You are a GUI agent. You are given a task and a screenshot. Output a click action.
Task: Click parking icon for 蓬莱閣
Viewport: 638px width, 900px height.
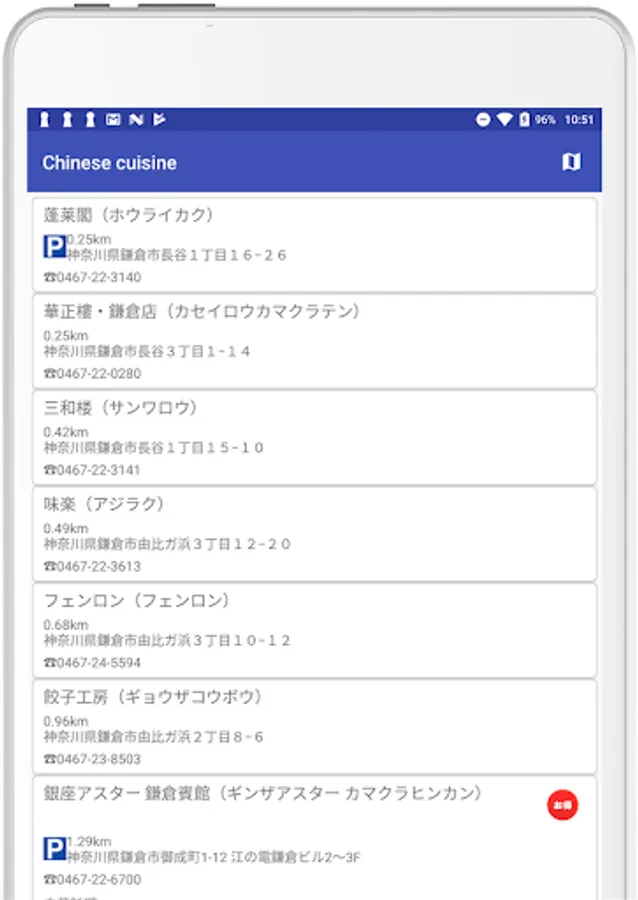(x=54, y=247)
